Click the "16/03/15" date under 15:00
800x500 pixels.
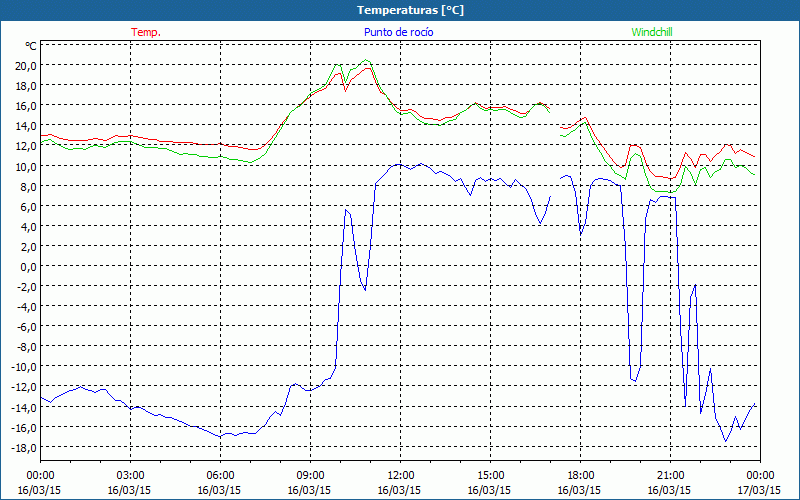489,490
